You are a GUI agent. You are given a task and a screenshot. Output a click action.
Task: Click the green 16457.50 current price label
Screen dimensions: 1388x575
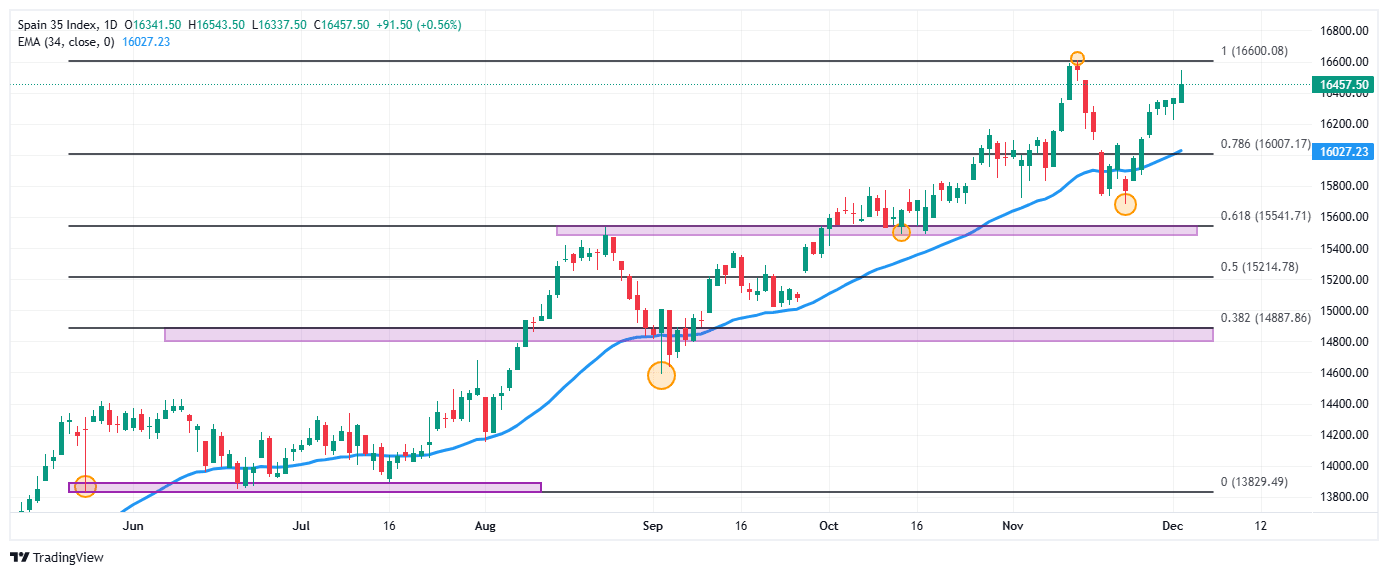tap(1343, 86)
